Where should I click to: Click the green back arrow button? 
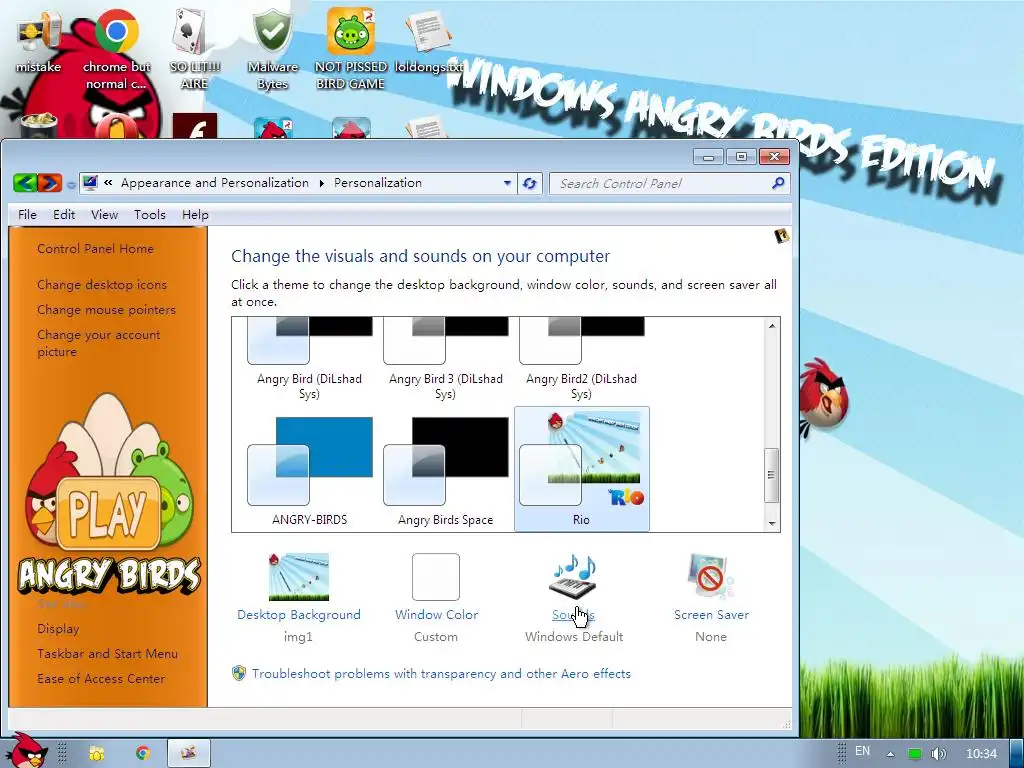click(25, 183)
